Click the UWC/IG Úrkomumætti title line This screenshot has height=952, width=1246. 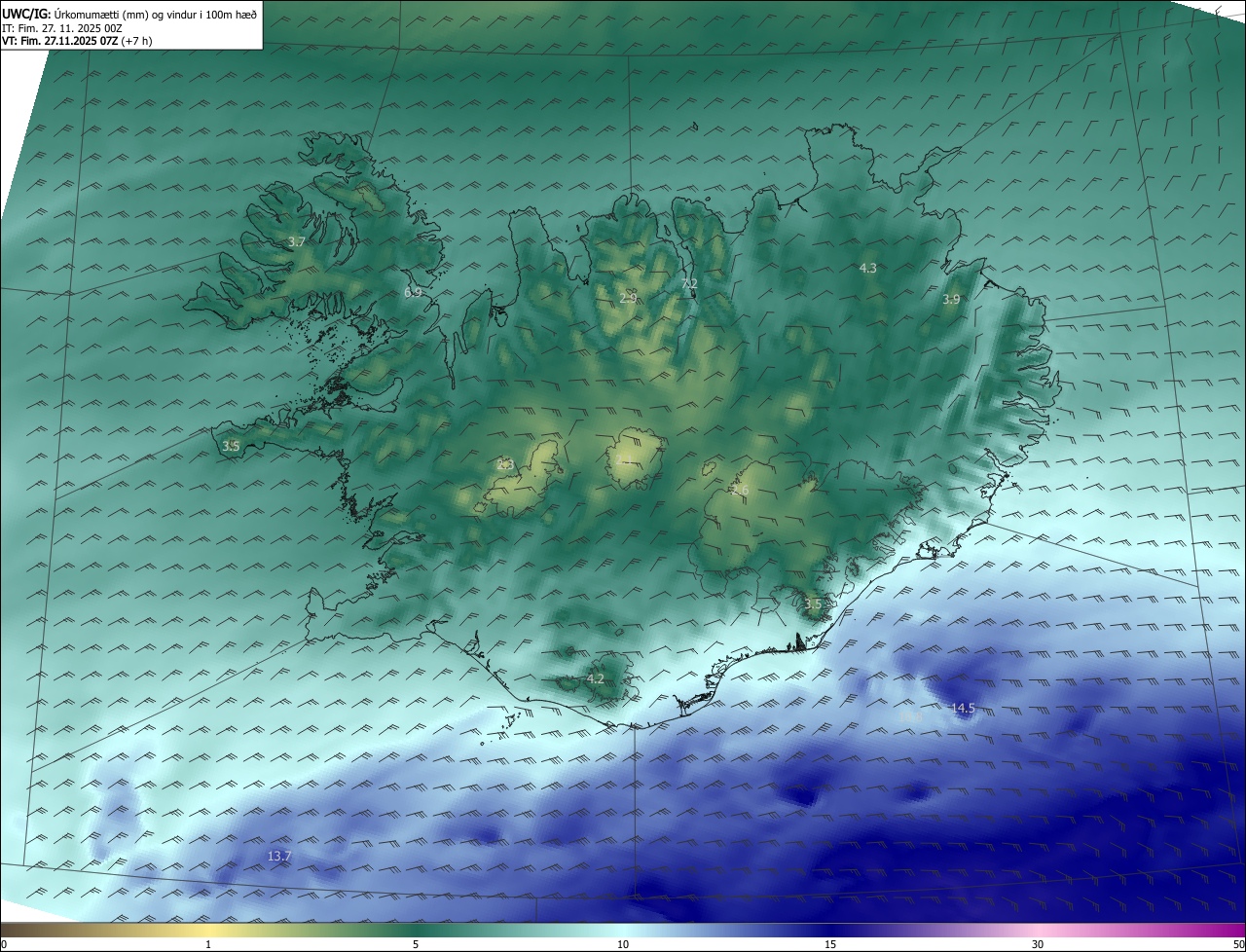pyautogui.click(x=129, y=15)
